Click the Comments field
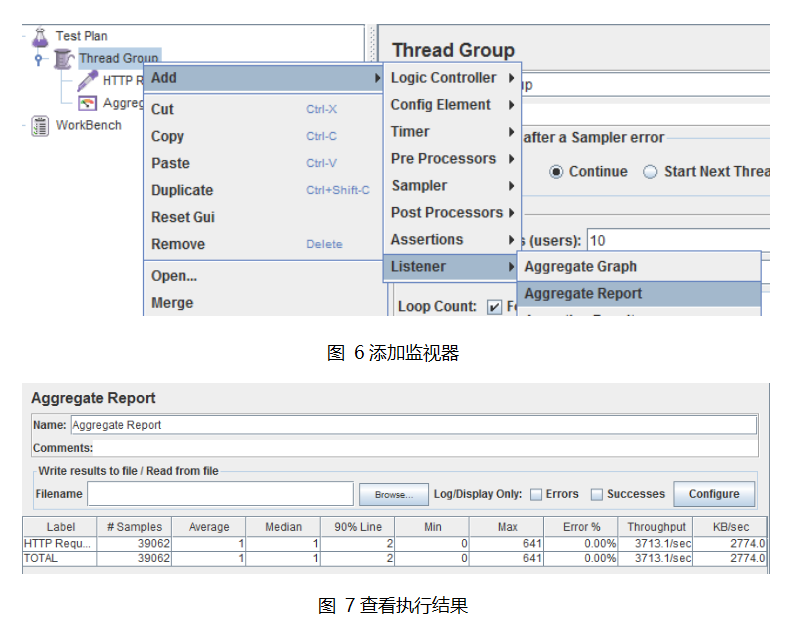808x624 pixels. [x=426, y=448]
